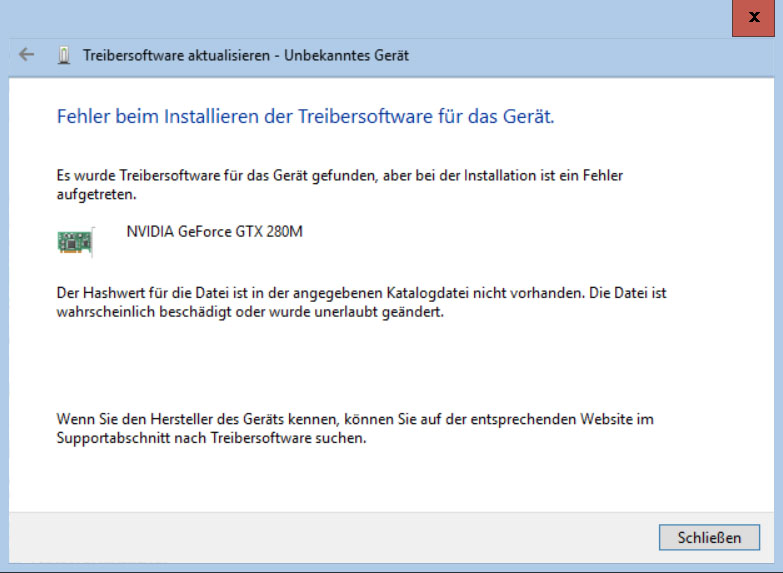
Task: Click 'Unbekanntes Gerät' in the title
Action: tap(346, 55)
